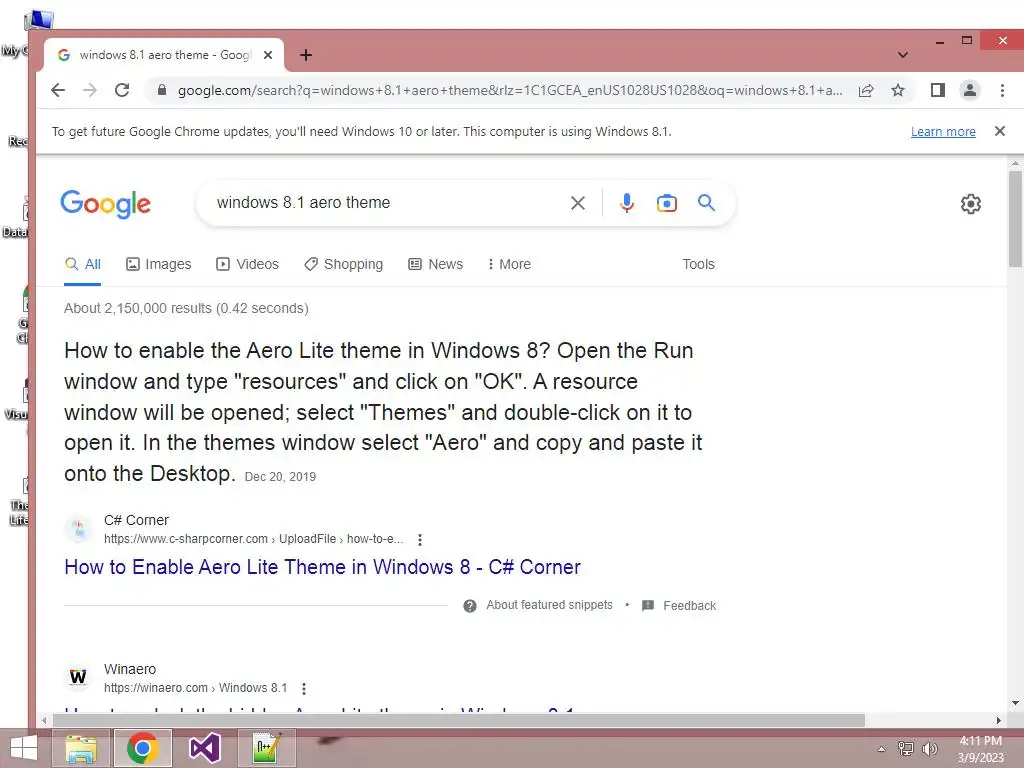Expand the More search categories menu
The width and height of the screenshot is (1024, 768).
point(509,264)
